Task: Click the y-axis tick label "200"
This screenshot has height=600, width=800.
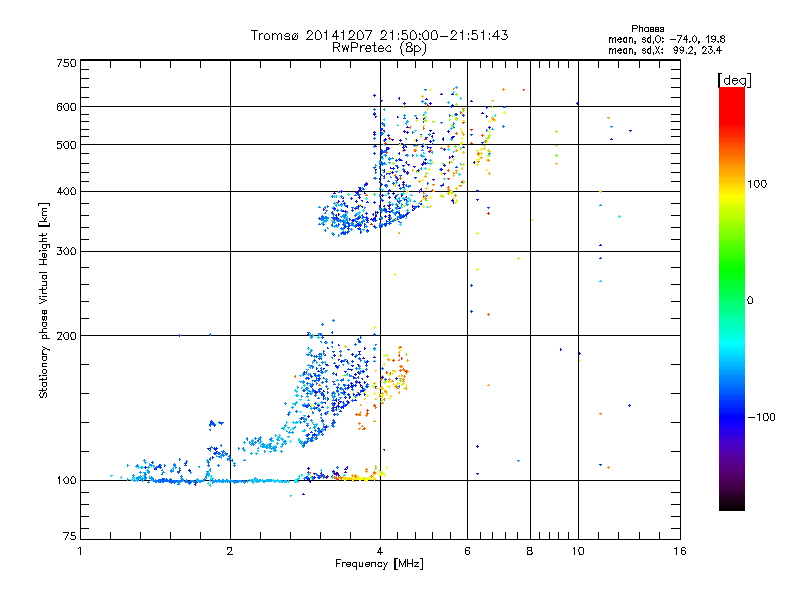Action: (66, 336)
